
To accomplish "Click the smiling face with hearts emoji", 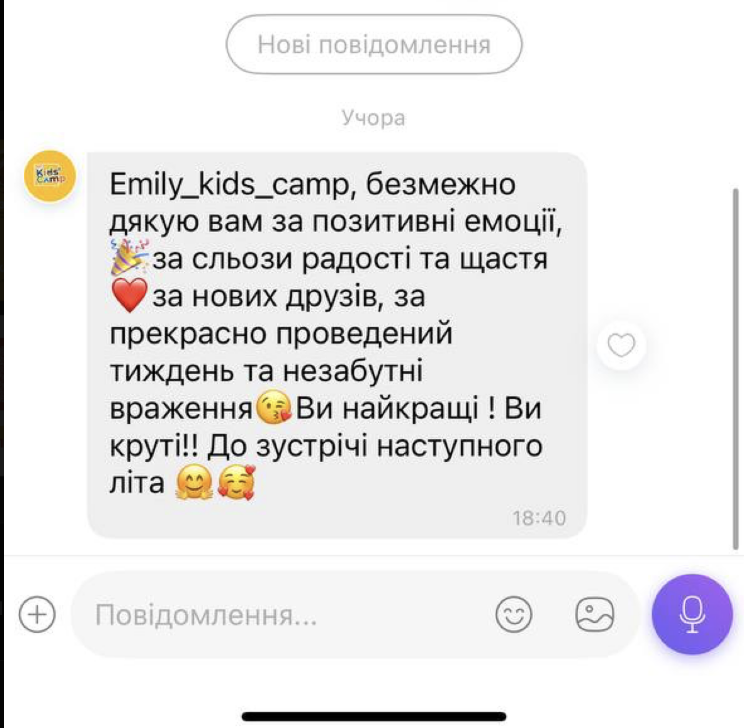I will point(237,483).
